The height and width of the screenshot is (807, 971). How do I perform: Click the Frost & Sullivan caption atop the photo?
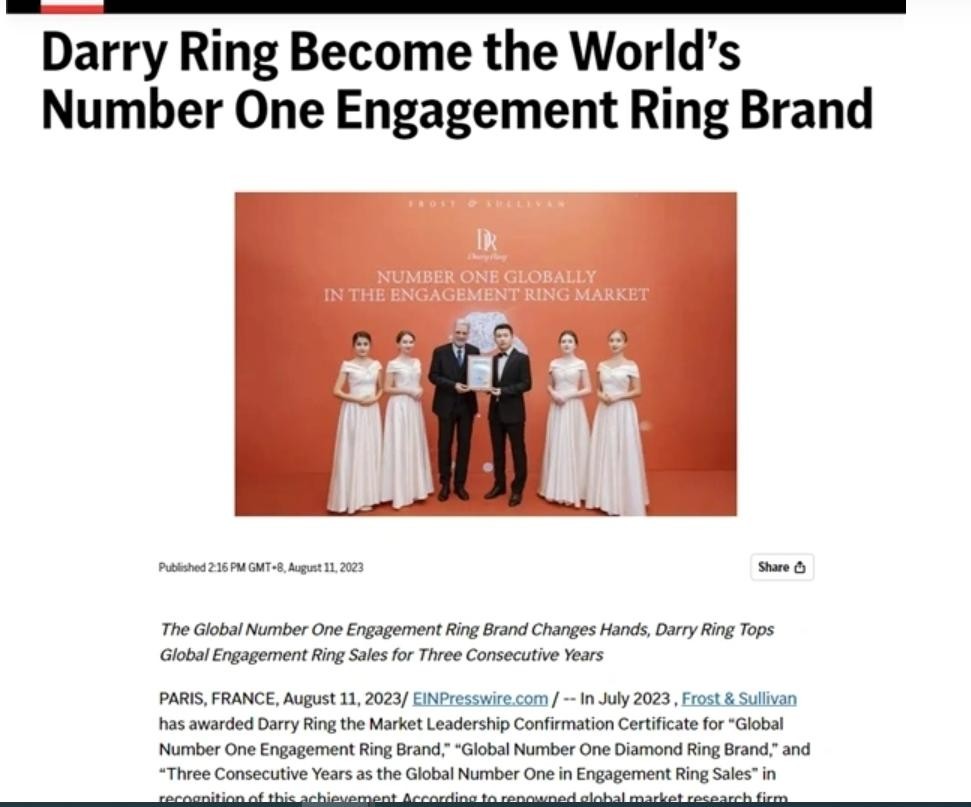486,203
